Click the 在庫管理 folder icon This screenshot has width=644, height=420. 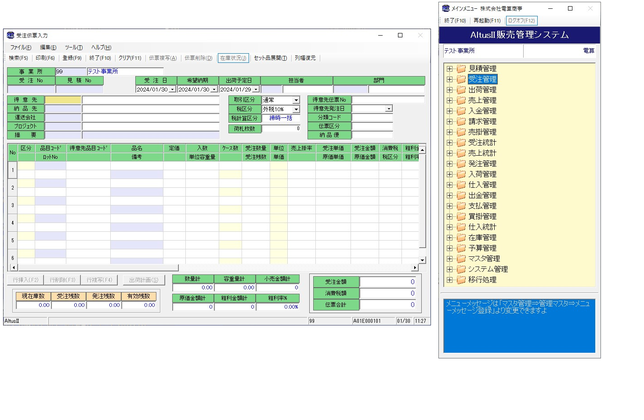pyautogui.click(x=461, y=237)
